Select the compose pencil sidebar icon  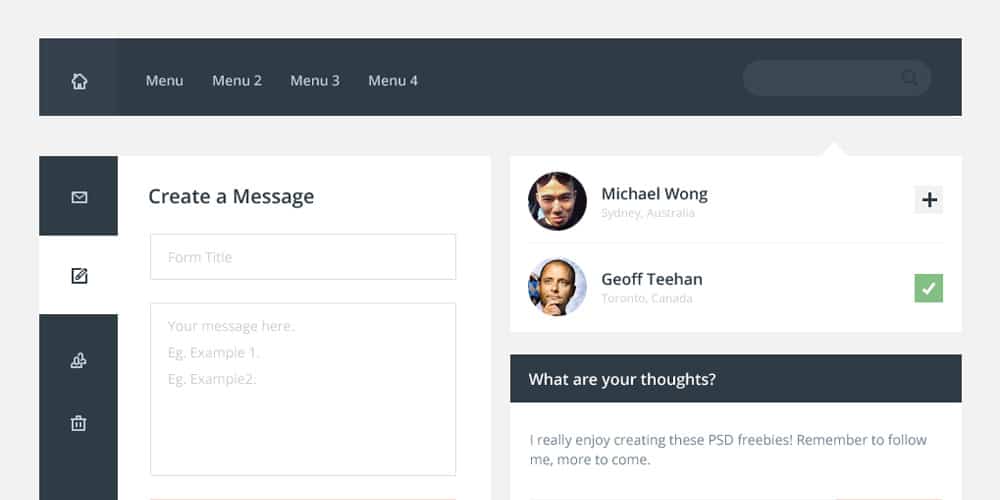tap(79, 275)
